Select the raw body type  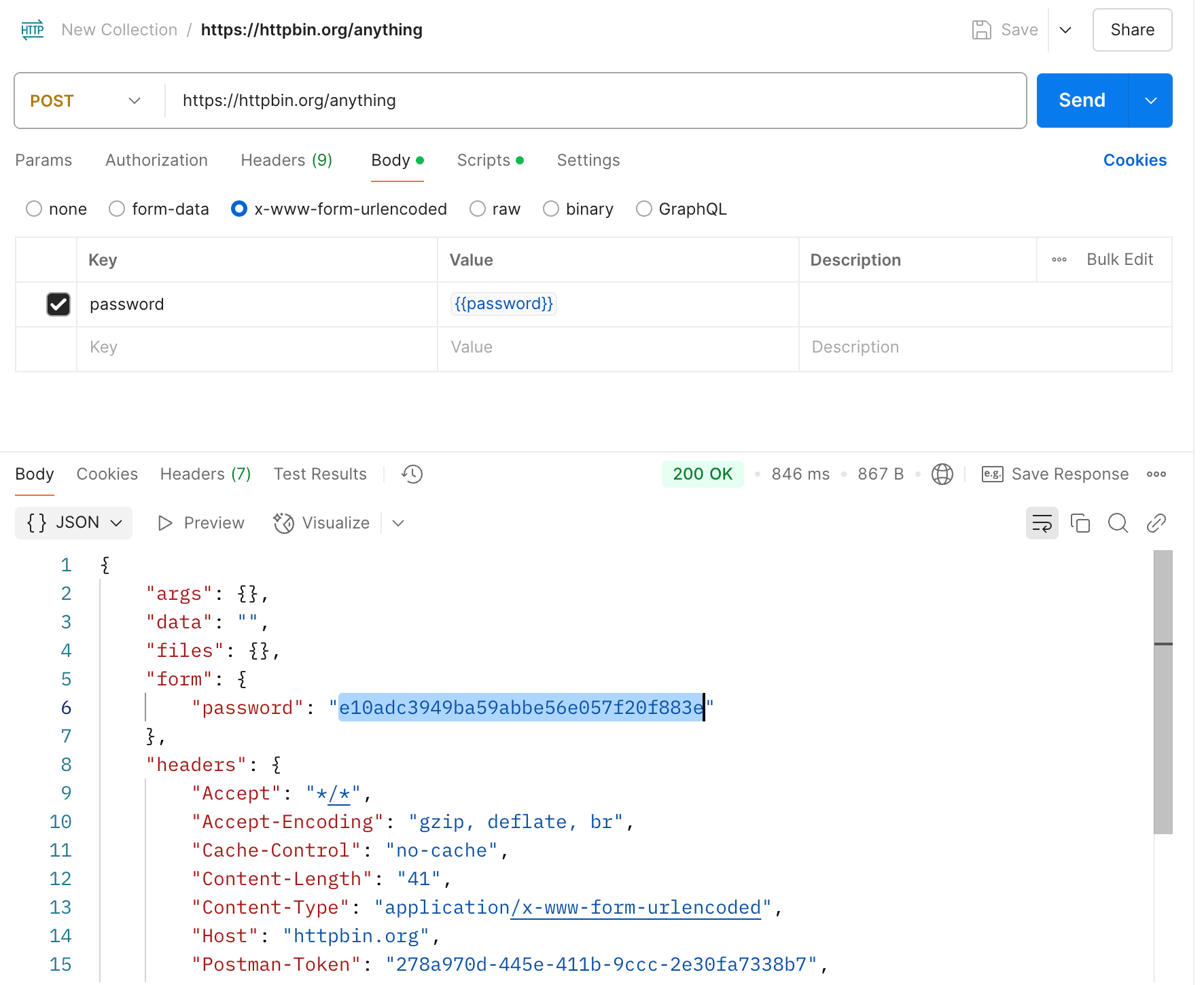pos(478,209)
